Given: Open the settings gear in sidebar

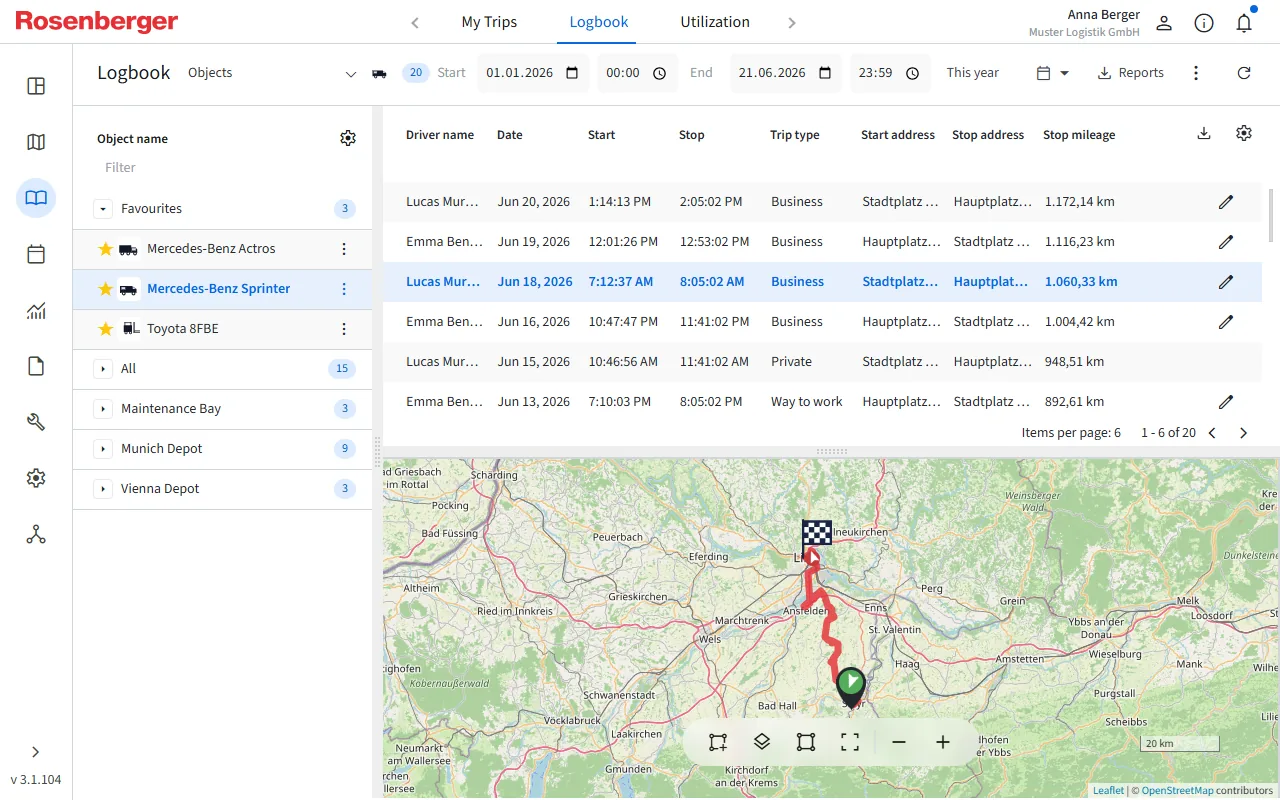Looking at the screenshot, I should (36, 478).
